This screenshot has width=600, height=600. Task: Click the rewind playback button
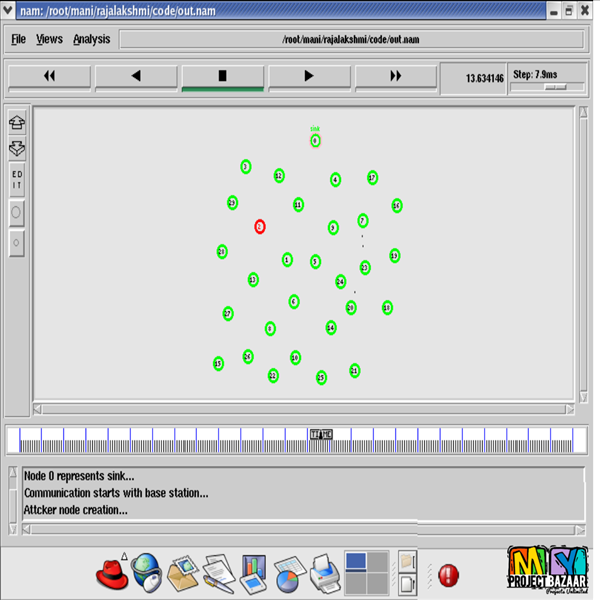coord(49,76)
